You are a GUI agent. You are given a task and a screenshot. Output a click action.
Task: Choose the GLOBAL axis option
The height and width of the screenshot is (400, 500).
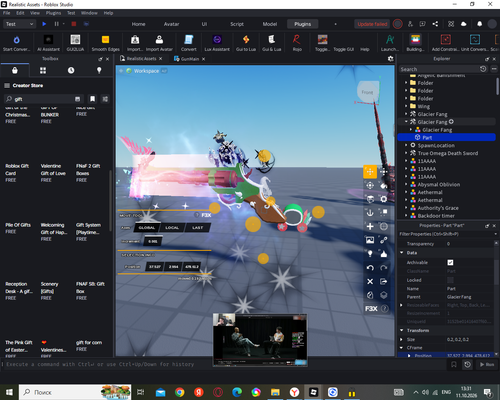147,228
